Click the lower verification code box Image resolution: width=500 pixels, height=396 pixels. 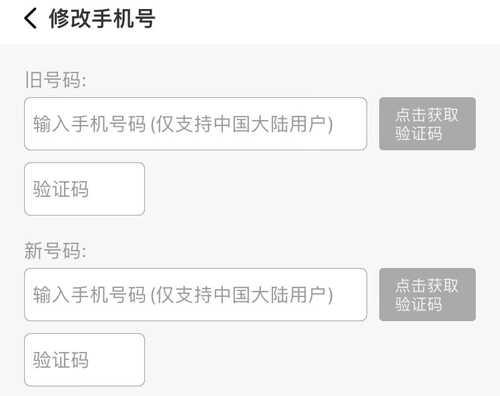pyautogui.click(x=84, y=360)
